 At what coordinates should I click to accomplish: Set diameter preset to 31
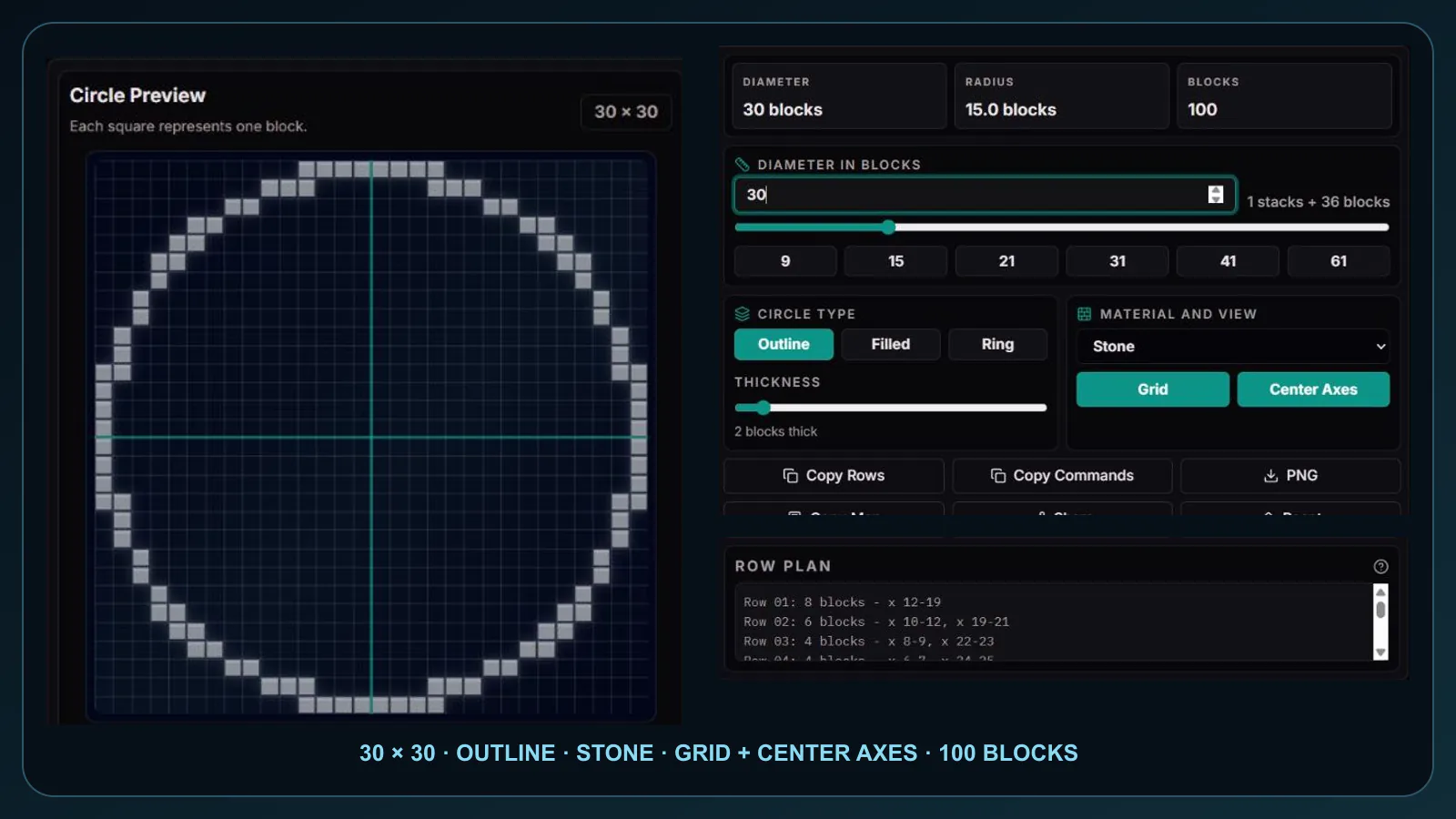coord(1117,261)
